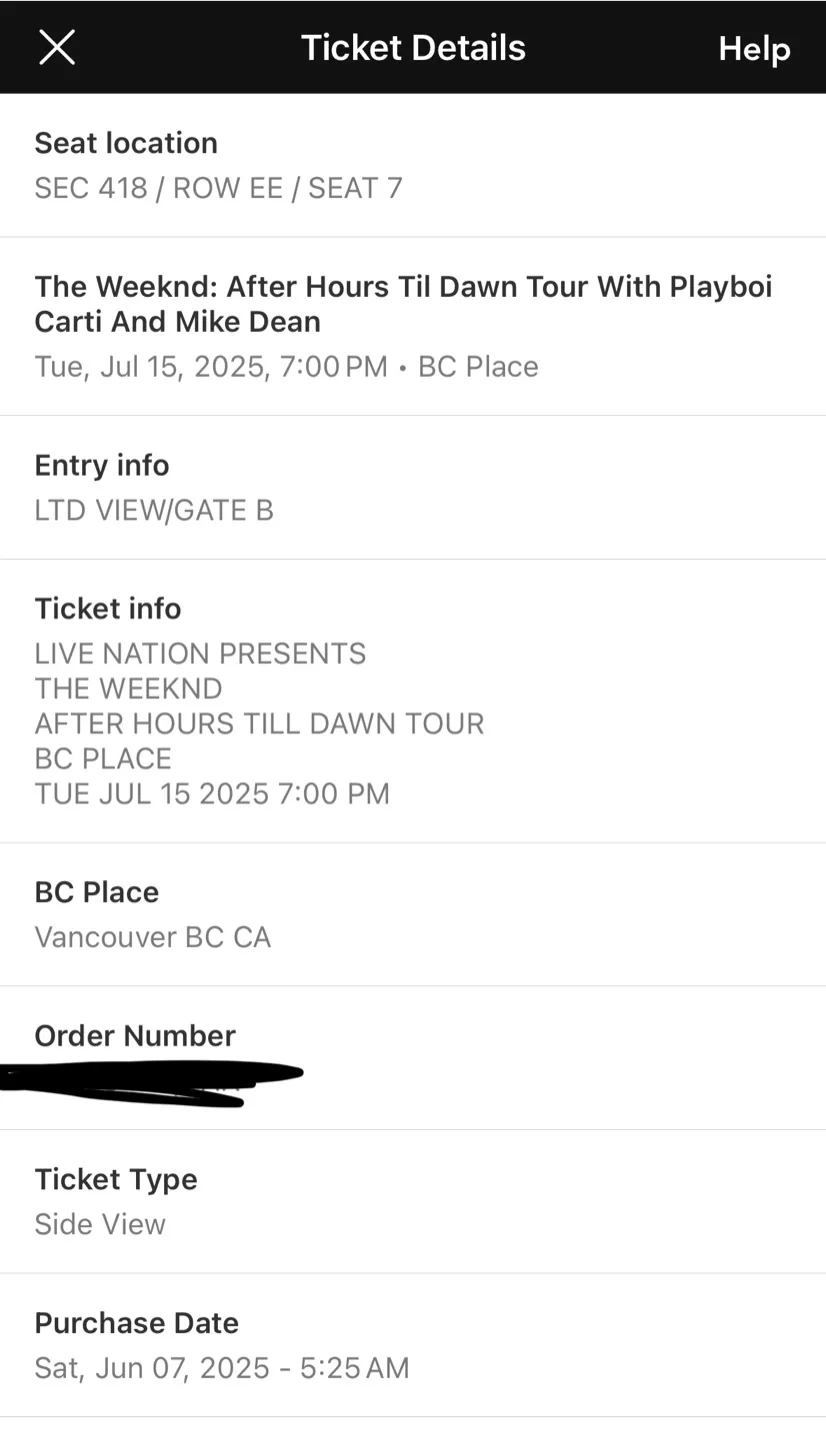Tap the blacked-out order number value

tap(150, 1082)
